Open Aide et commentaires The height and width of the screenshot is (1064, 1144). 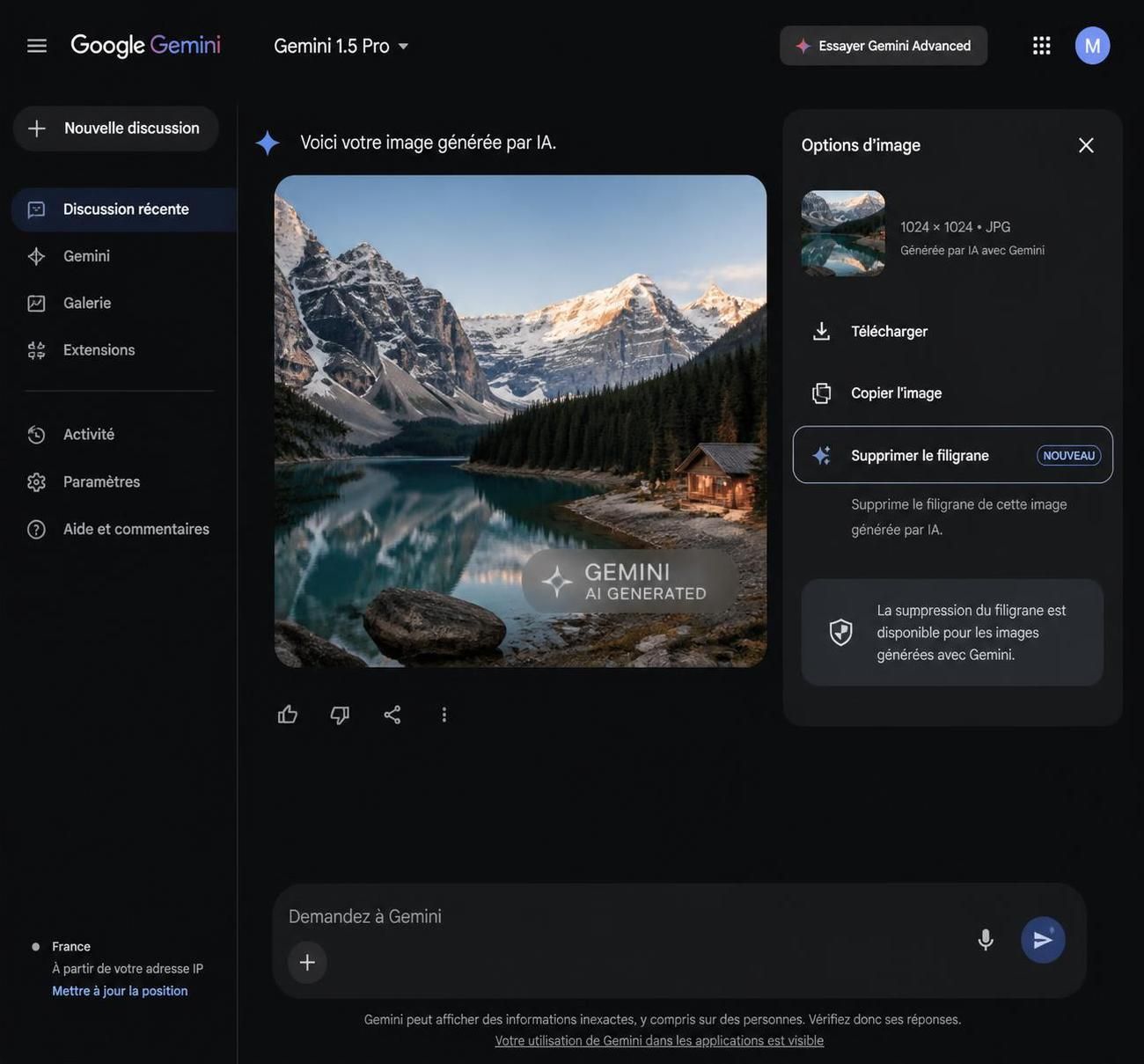tap(136, 529)
